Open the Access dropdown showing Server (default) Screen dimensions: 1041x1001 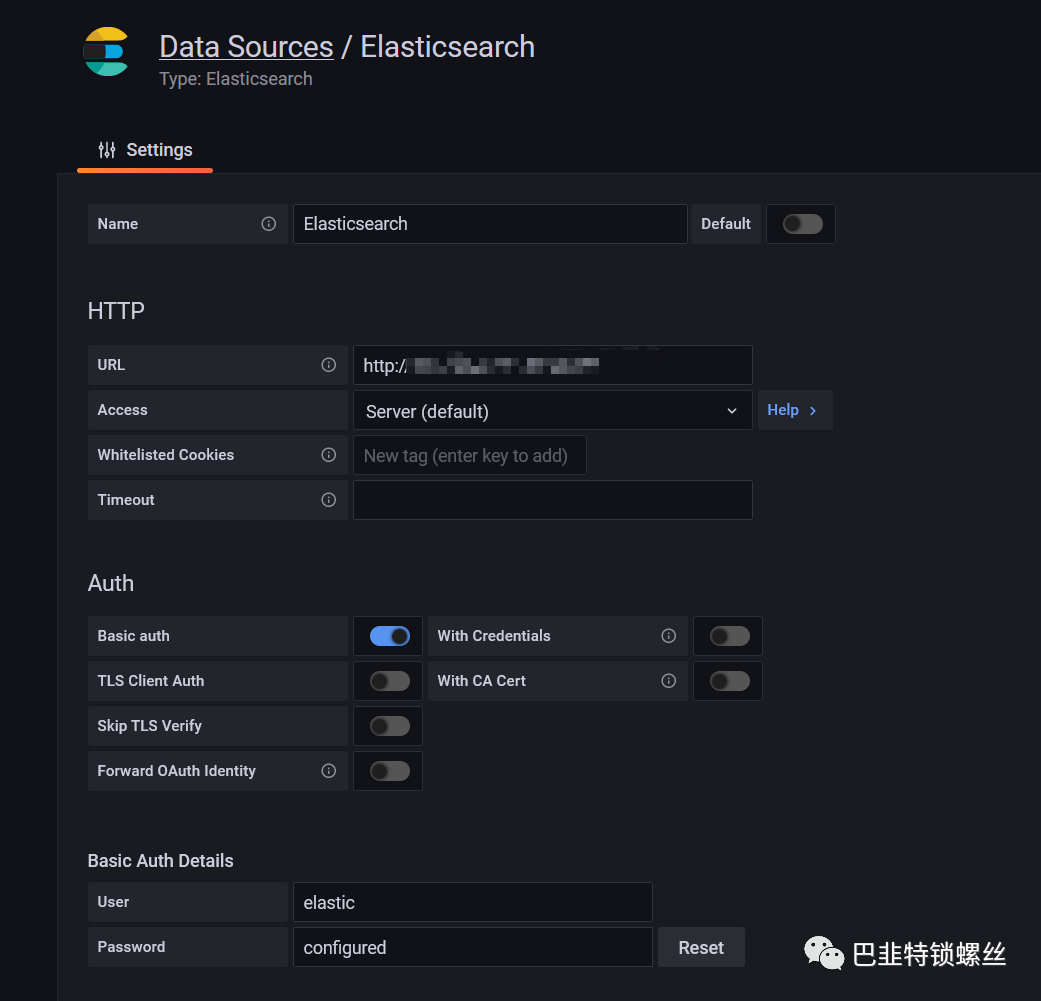[x=552, y=410]
